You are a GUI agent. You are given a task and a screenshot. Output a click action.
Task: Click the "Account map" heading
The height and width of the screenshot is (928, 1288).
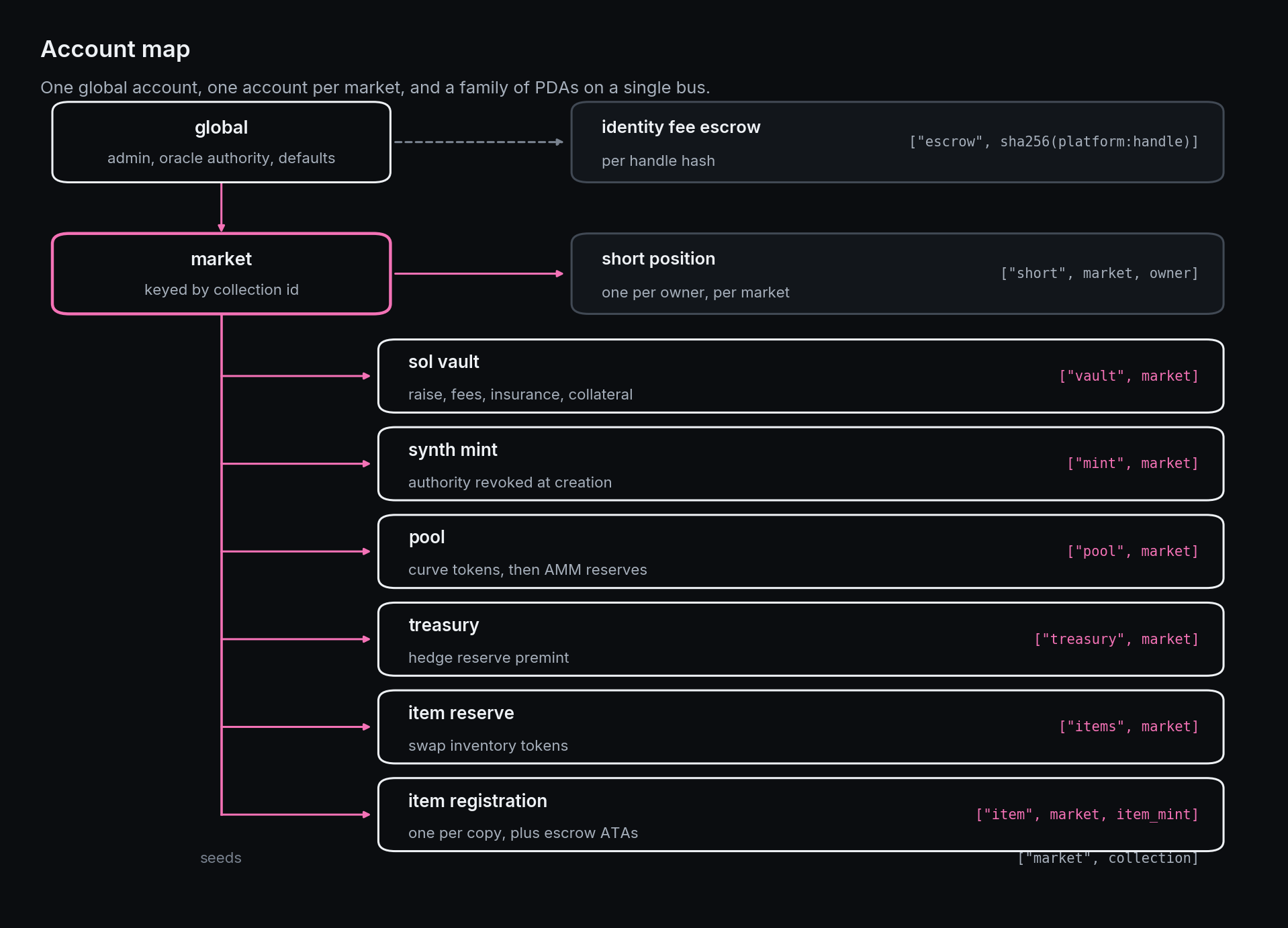pyautogui.click(x=116, y=49)
